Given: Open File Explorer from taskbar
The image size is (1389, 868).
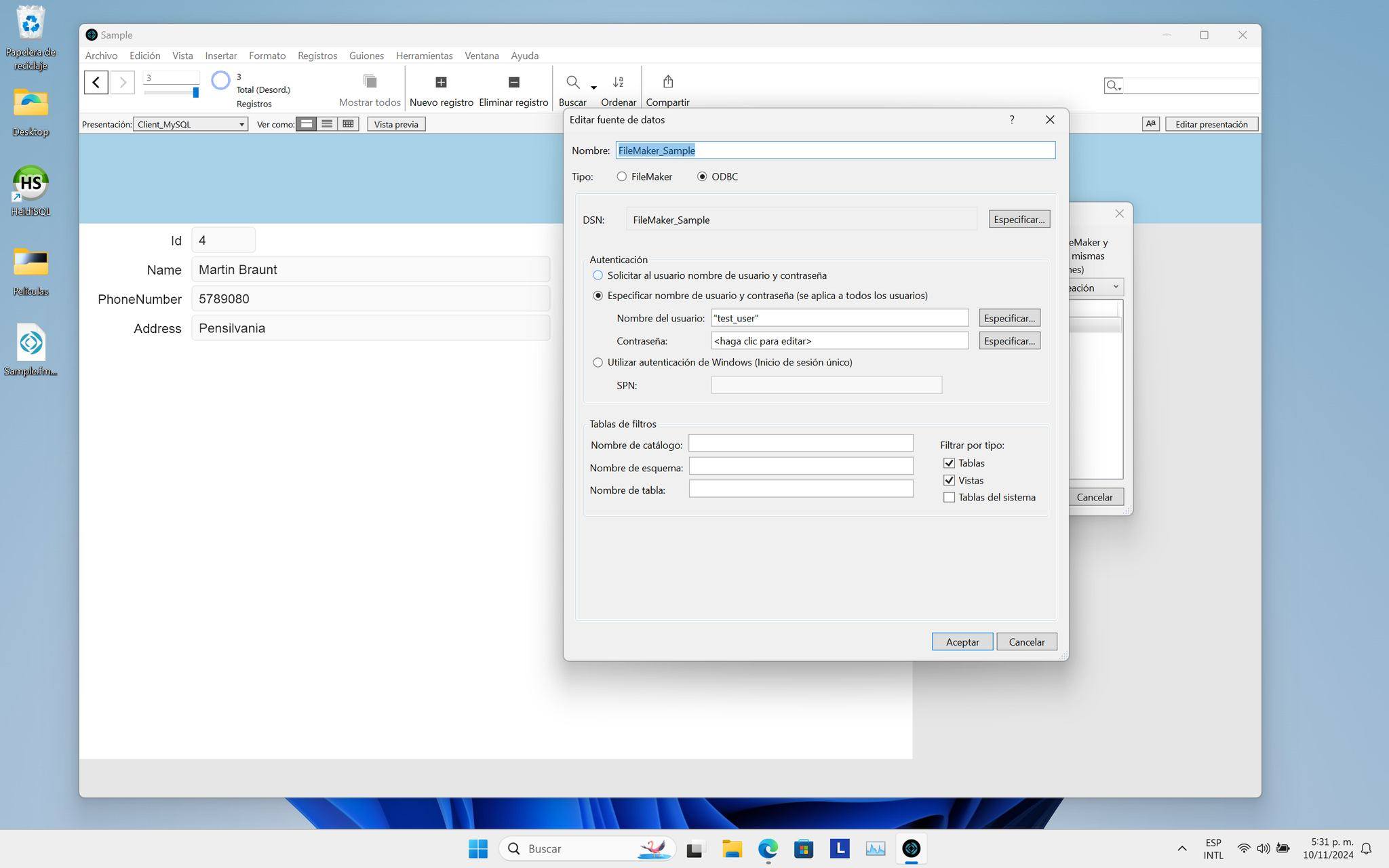Looking at the screenshot, I should pos(731,848).
